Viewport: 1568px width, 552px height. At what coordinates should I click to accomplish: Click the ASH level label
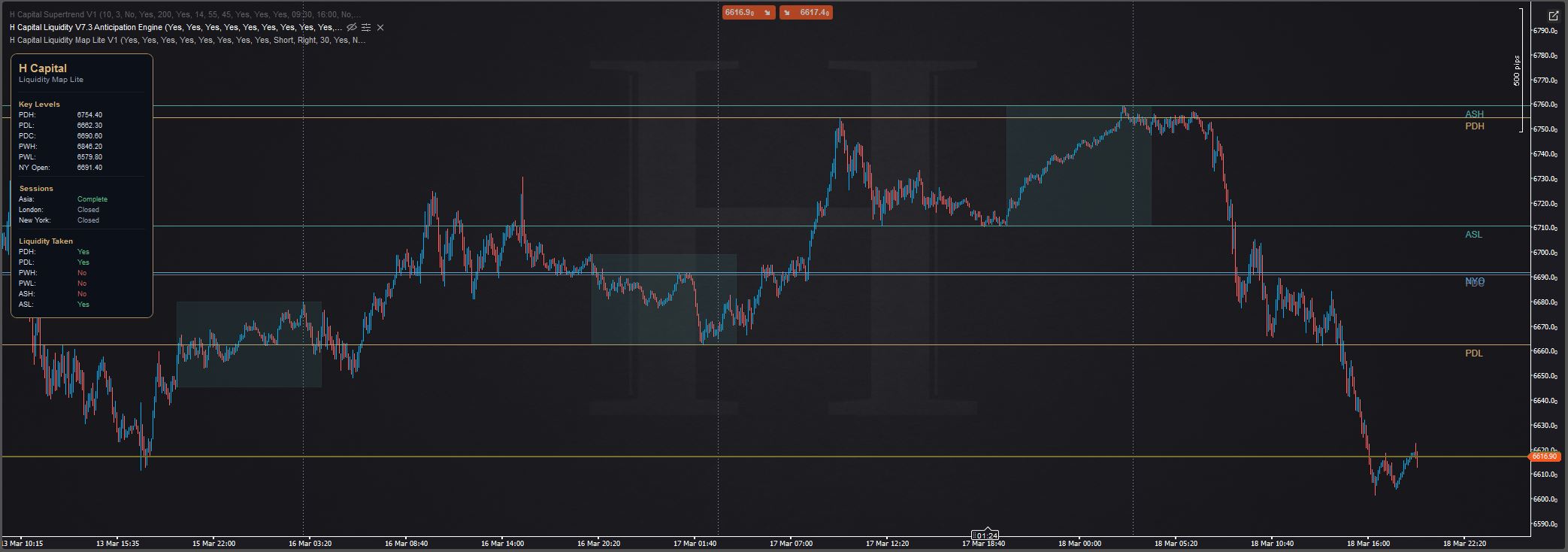(1474, 114)
